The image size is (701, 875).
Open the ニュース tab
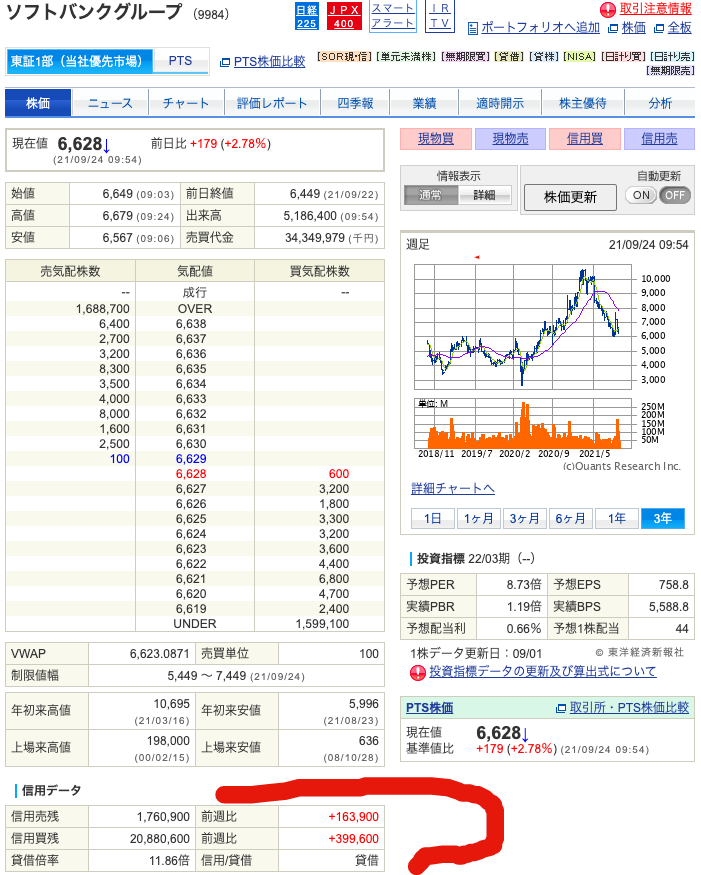pos(110,103)
